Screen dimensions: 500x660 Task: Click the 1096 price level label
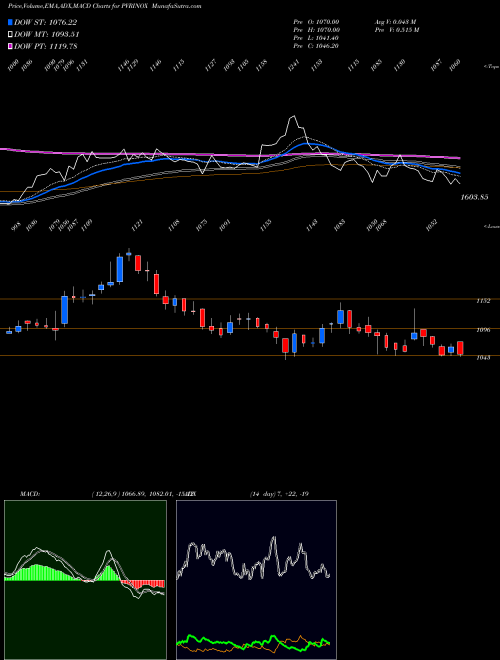483,330
